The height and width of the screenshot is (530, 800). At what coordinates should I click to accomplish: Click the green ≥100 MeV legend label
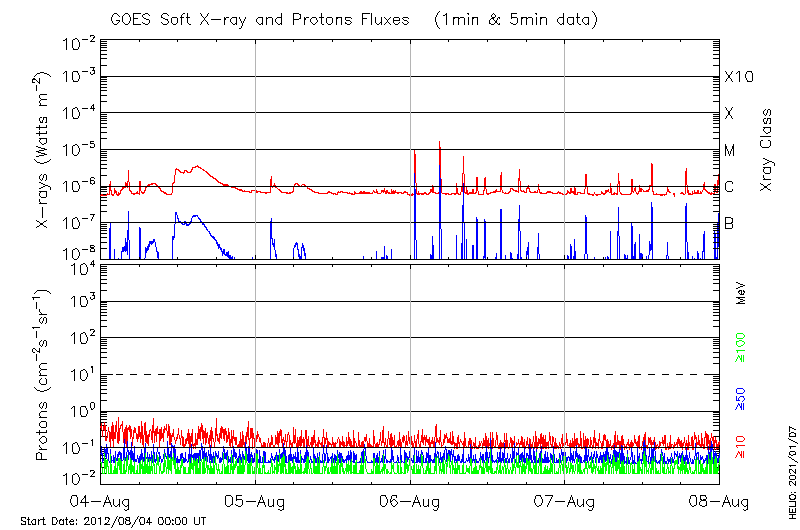point(741,350)
